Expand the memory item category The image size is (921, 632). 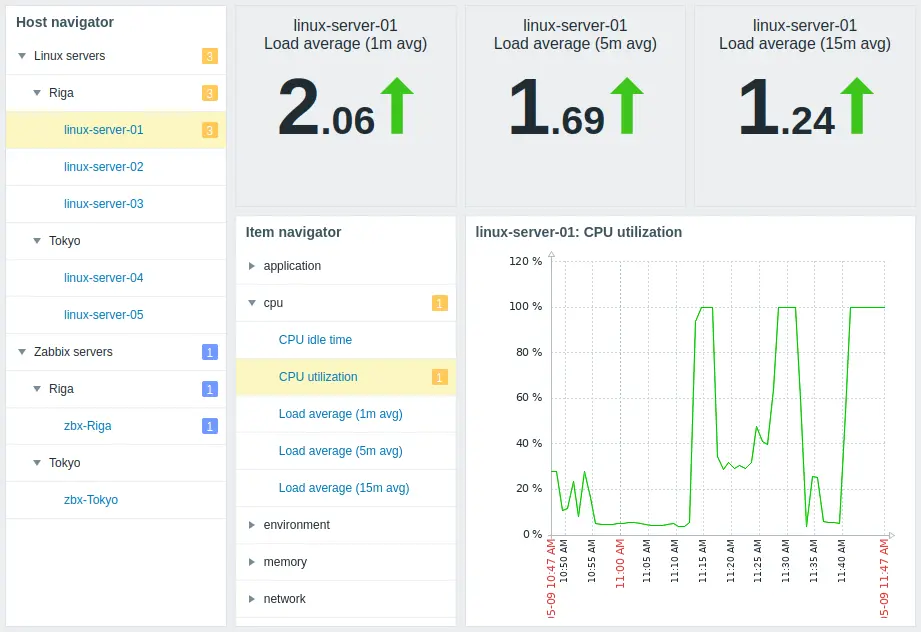pos(252,562)
